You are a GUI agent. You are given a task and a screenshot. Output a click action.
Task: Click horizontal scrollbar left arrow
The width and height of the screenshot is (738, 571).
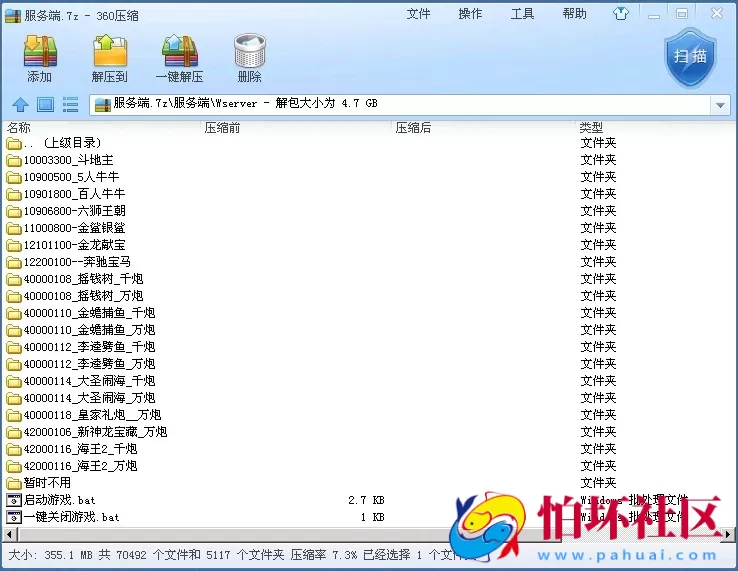coord(9,534)
